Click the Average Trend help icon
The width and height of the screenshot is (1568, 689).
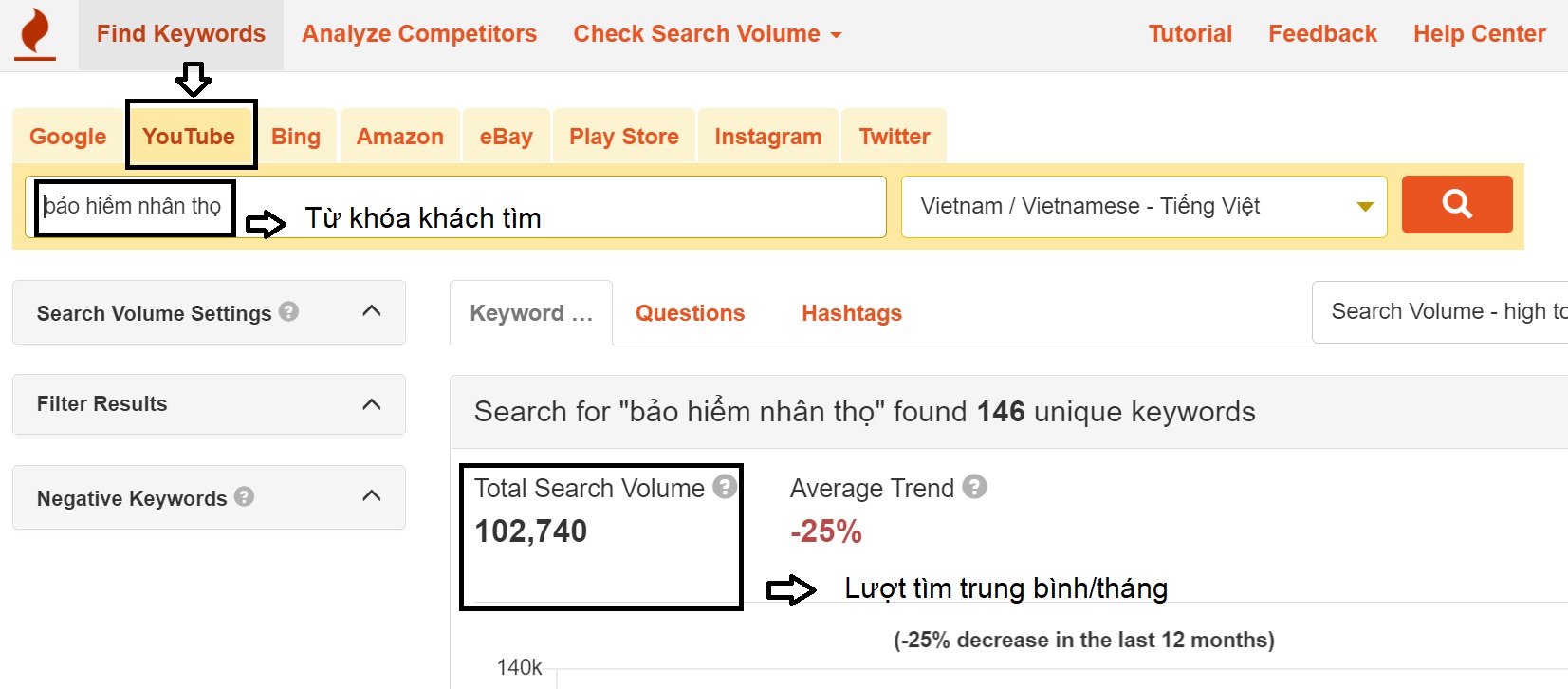click(973, 486)
